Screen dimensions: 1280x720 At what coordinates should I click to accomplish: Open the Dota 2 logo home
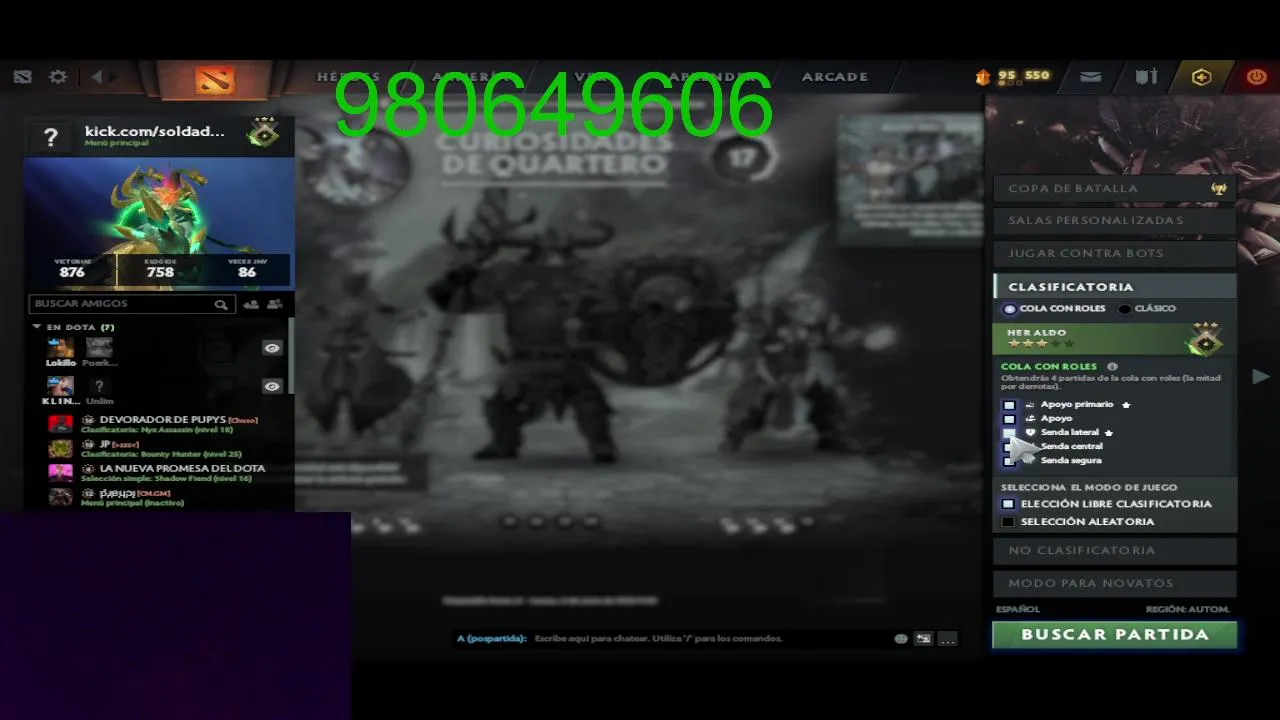pos(214,79)
